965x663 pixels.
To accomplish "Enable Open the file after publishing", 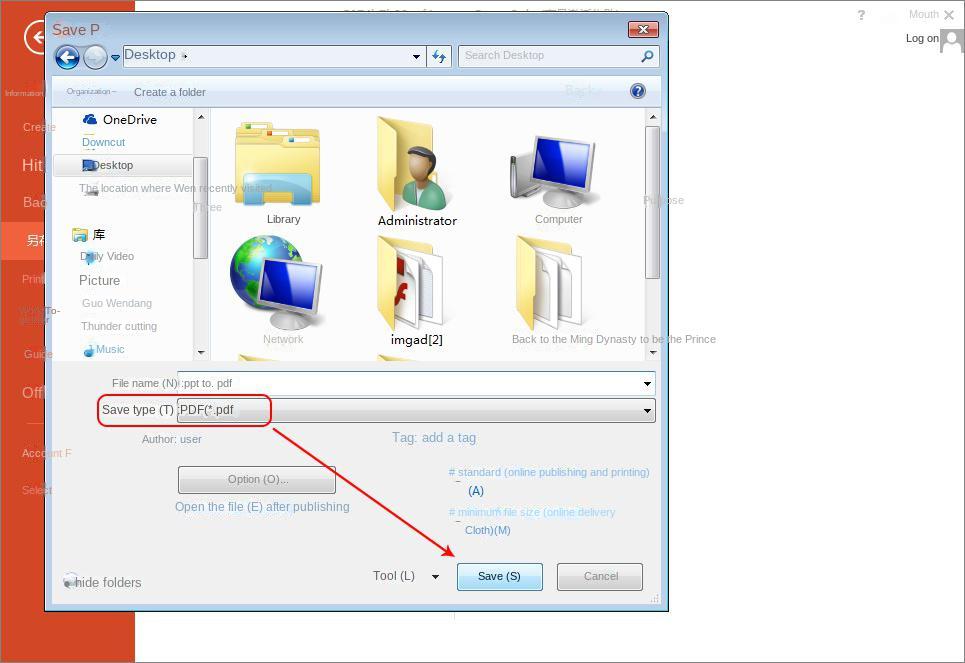I will point(262,507).
